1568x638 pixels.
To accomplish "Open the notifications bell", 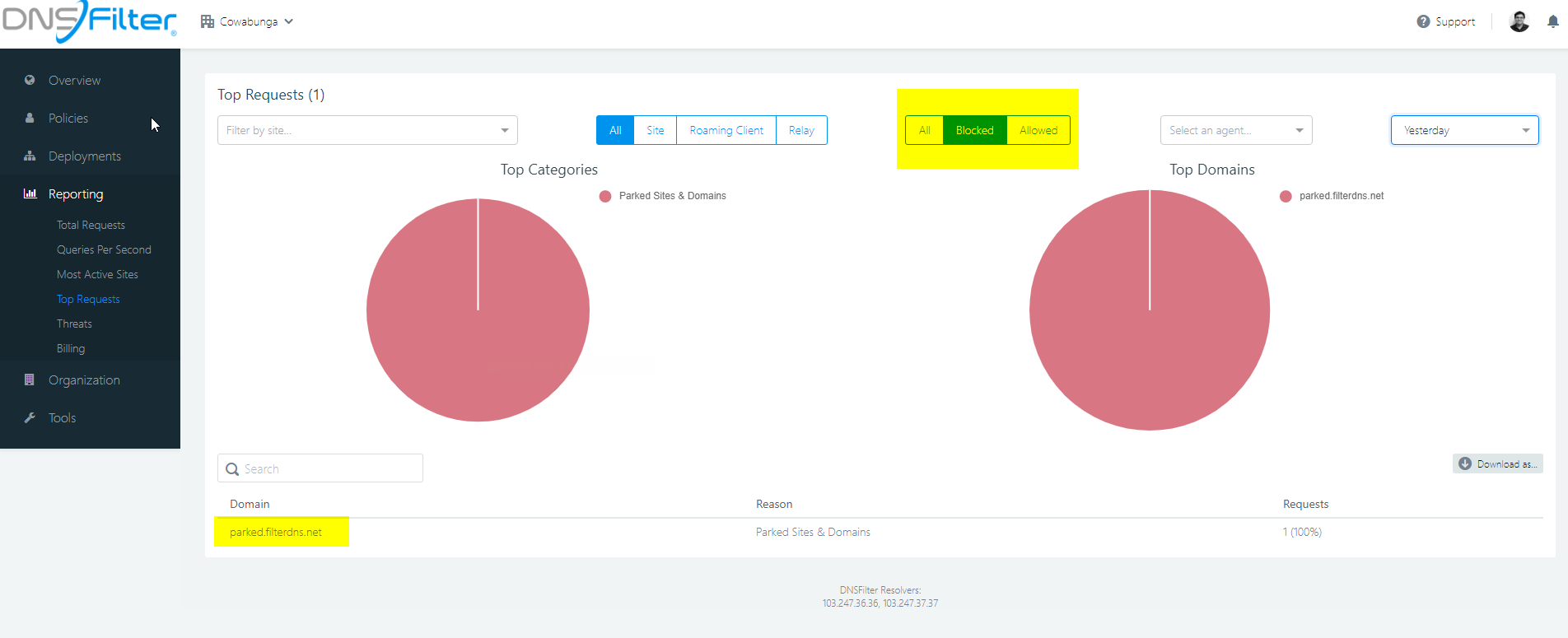I will 1552,22.
